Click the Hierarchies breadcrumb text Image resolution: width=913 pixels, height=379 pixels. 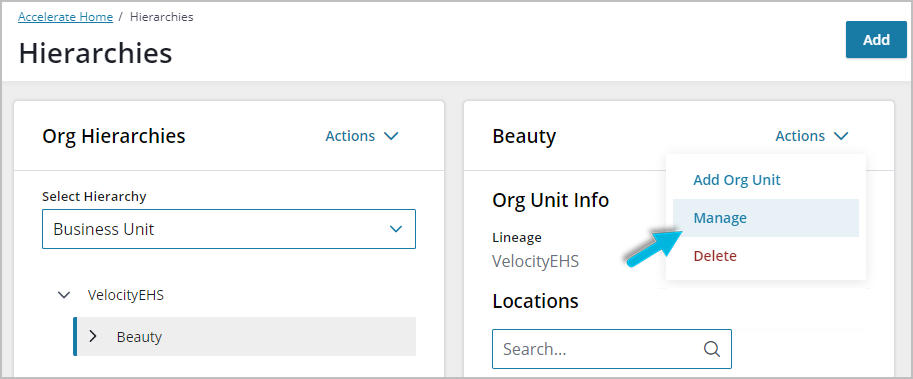coord(162,17)
